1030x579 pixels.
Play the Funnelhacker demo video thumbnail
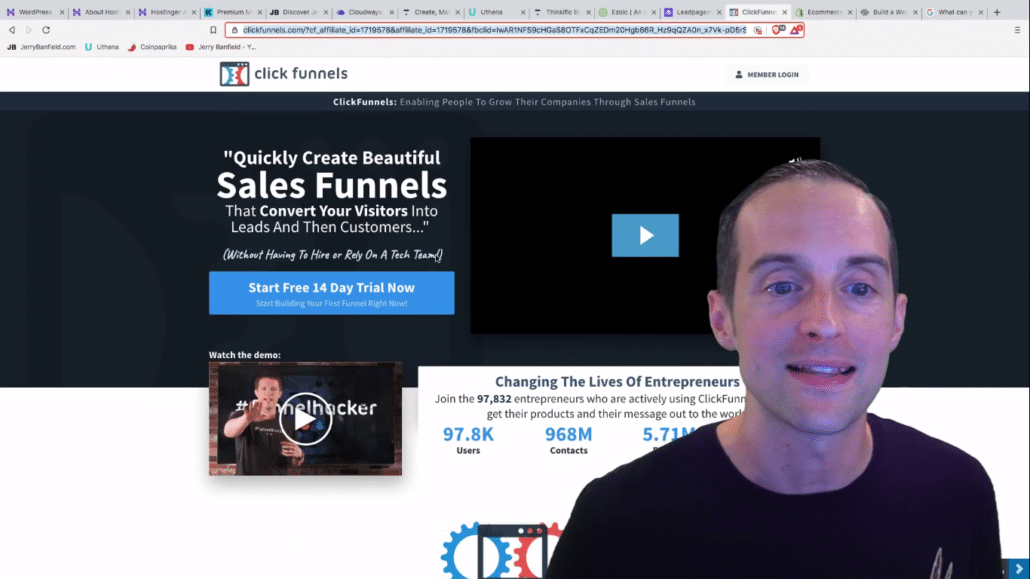(x=305, y=419)
